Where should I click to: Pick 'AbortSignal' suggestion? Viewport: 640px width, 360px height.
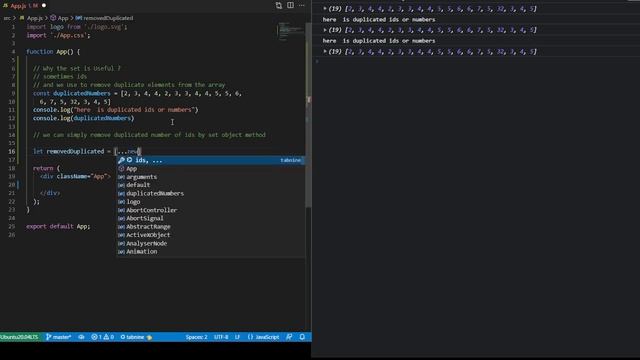pos(211,218)
